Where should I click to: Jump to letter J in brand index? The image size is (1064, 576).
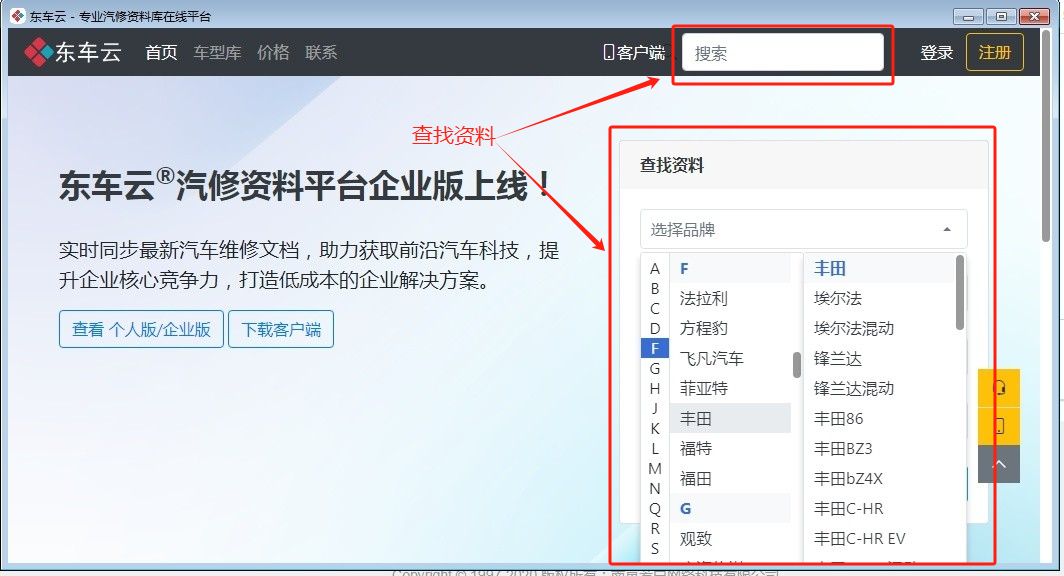click(655, 408)
